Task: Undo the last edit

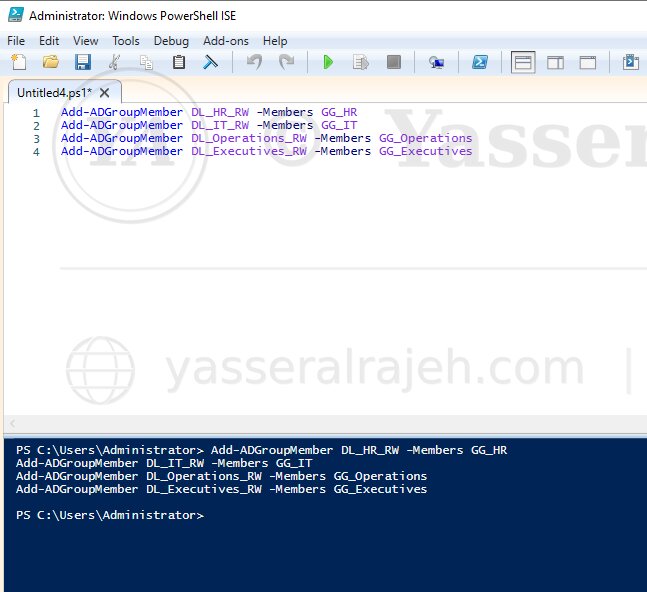Action: [254, 62]
